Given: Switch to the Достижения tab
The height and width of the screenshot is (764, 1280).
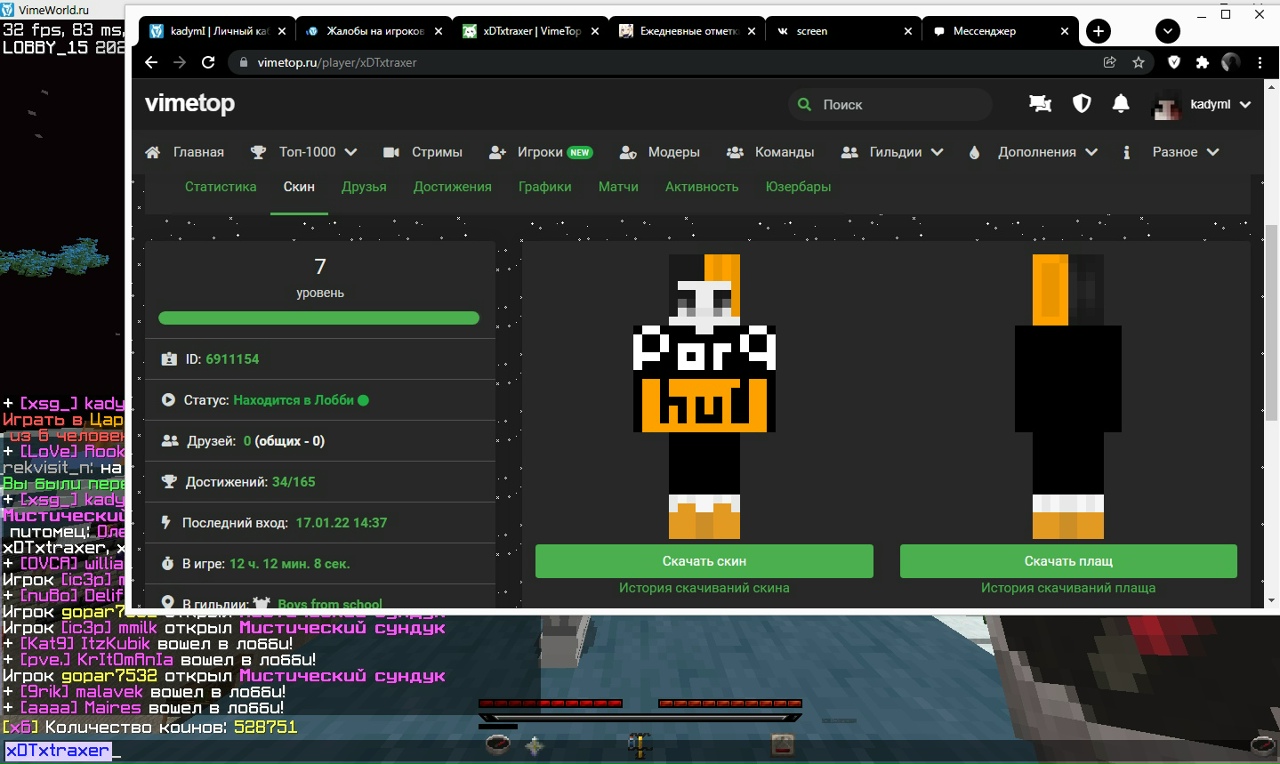Looking at the screenshot, I should tap(452, 187).
